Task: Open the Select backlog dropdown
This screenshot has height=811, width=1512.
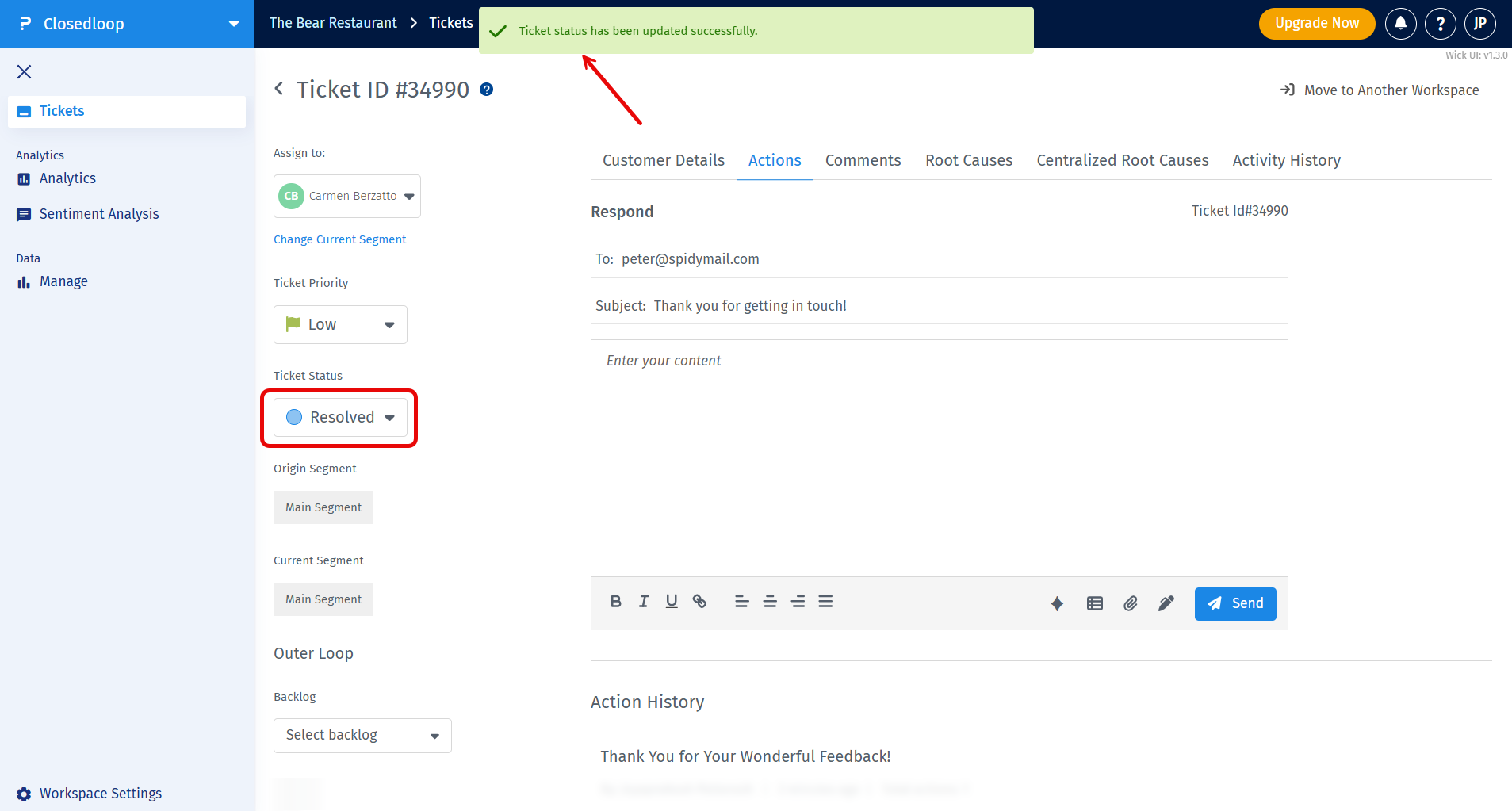Action: (x=362, y=736)
